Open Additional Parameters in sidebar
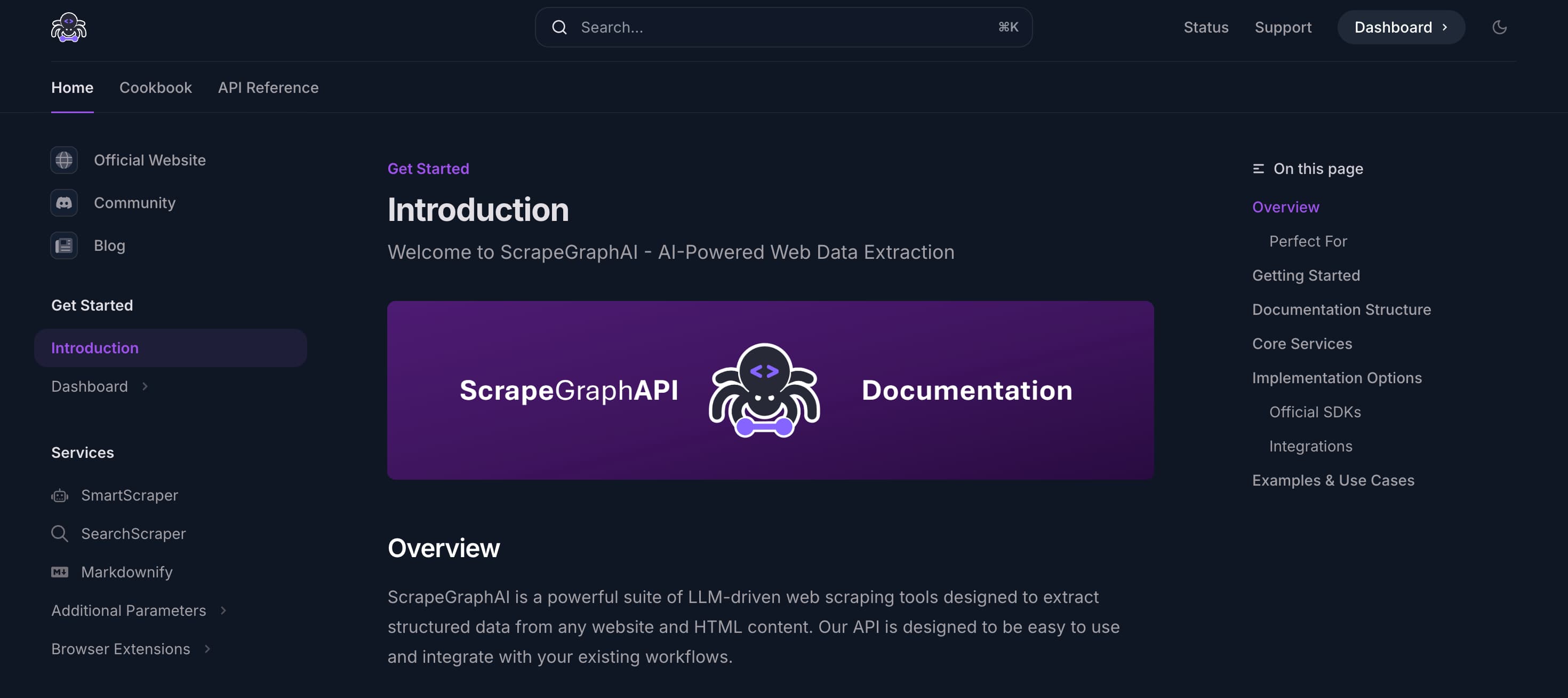This screenshot has width=1568, height=698. (129, 610)
